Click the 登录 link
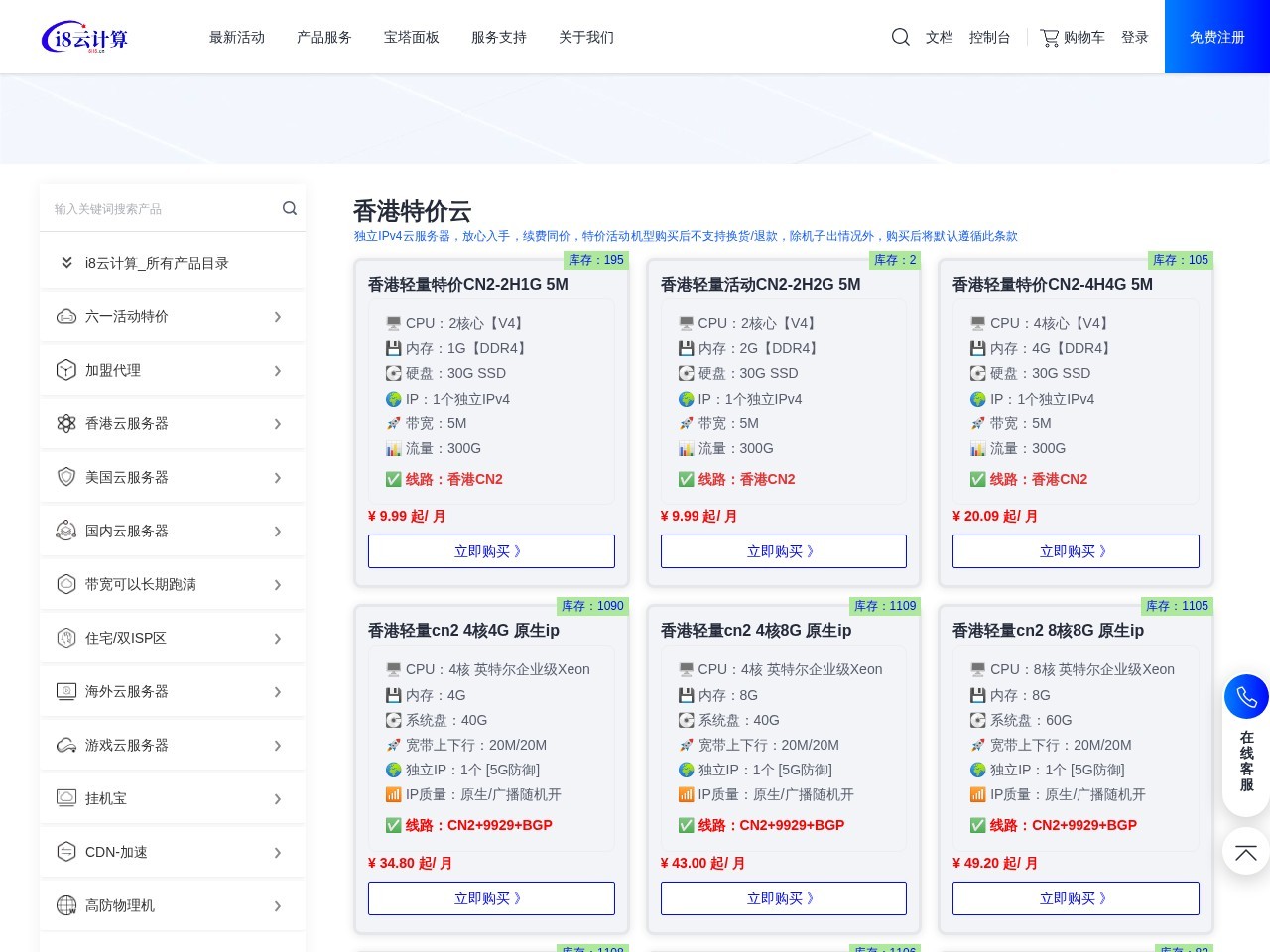Image resolution: width=1270 pixels, height=952 pixels. point(1135,37)
